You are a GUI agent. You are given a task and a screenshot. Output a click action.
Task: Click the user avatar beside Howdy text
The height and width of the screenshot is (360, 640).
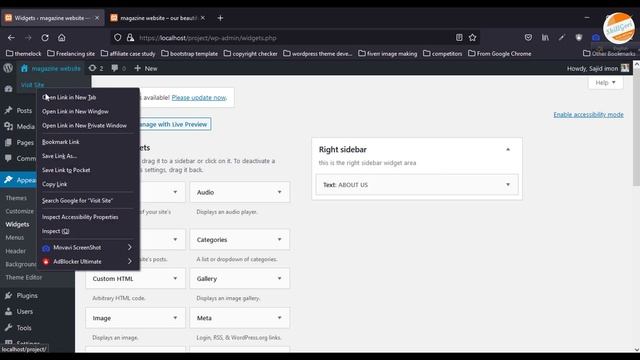[625, 68]
